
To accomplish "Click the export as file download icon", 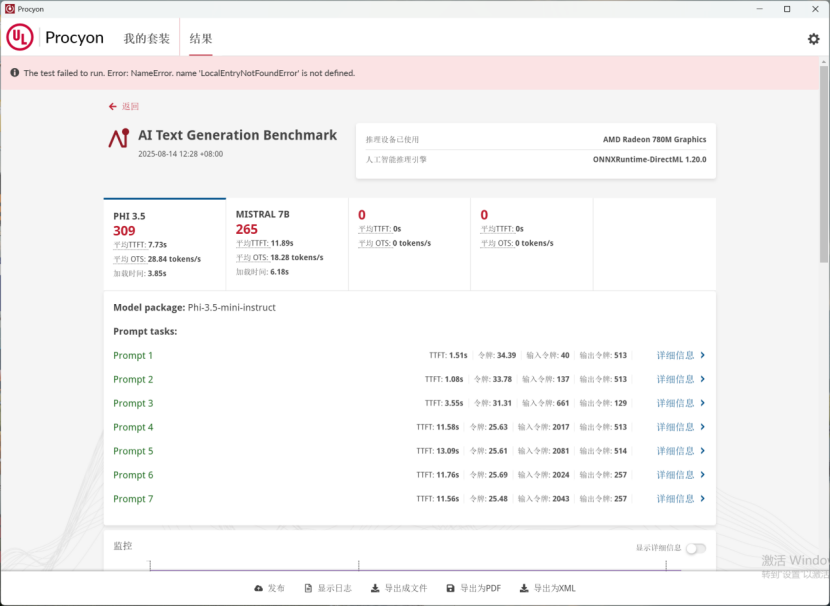I will (375, 589).
